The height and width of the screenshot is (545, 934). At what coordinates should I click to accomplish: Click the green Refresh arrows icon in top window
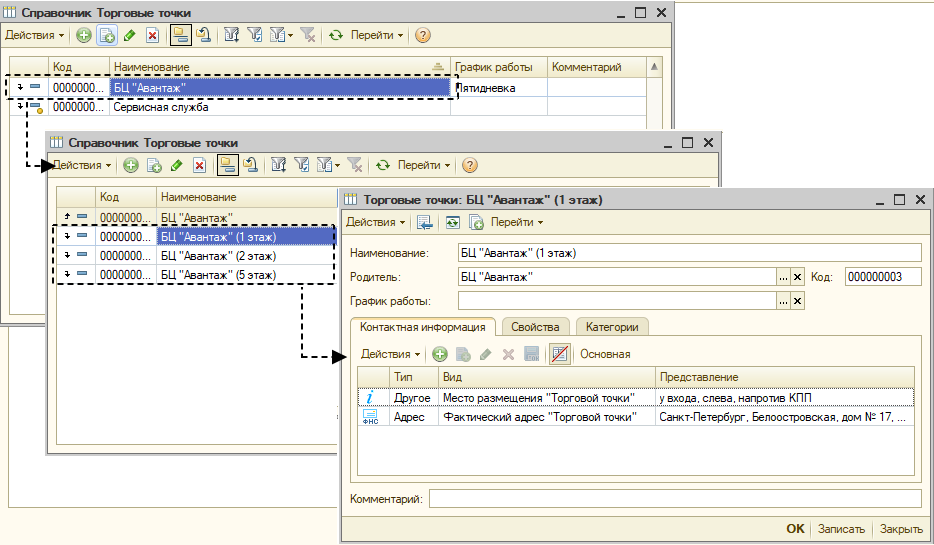pos(336,35)
